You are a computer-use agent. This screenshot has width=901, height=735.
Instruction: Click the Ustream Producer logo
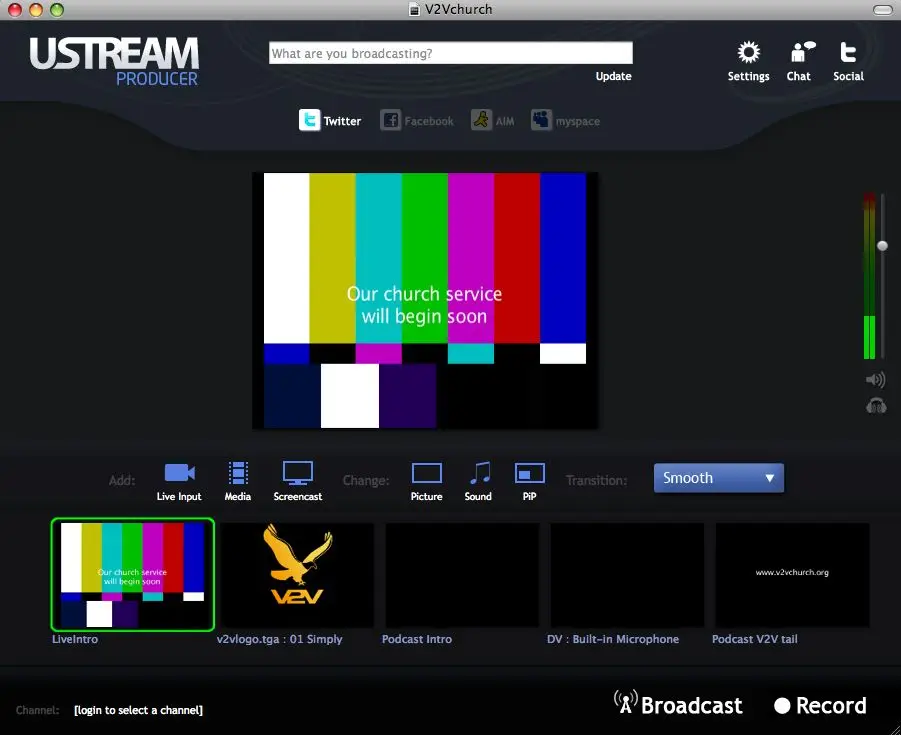pyautogui.click(x=114, y=61)
